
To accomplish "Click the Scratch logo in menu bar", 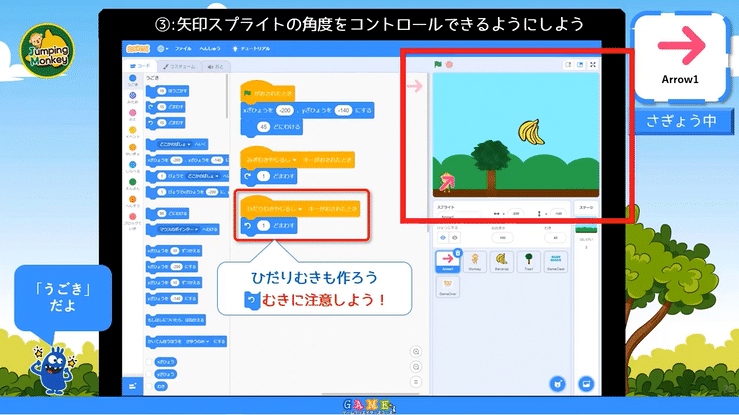I will point(138,49).
